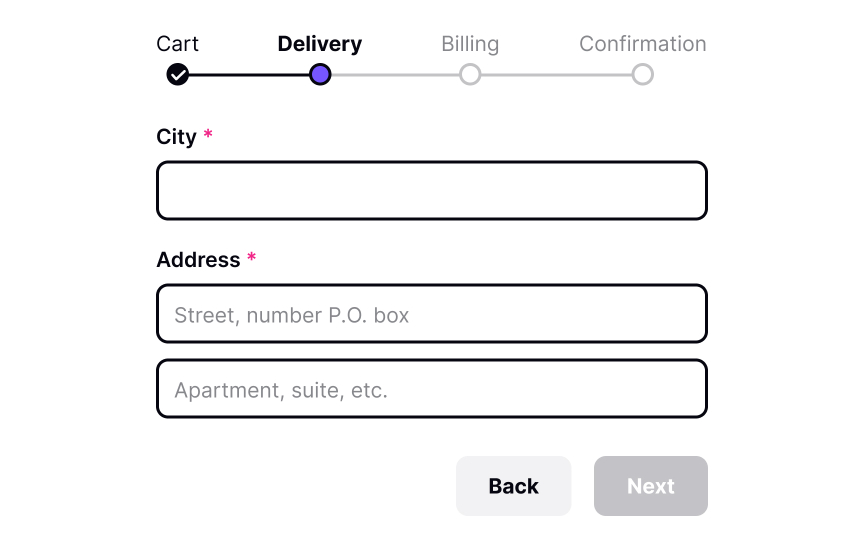This screenshot has width=864, height=540.
Task: Click the completed Cart checkmark icon
Action: [x=177, y=74]
